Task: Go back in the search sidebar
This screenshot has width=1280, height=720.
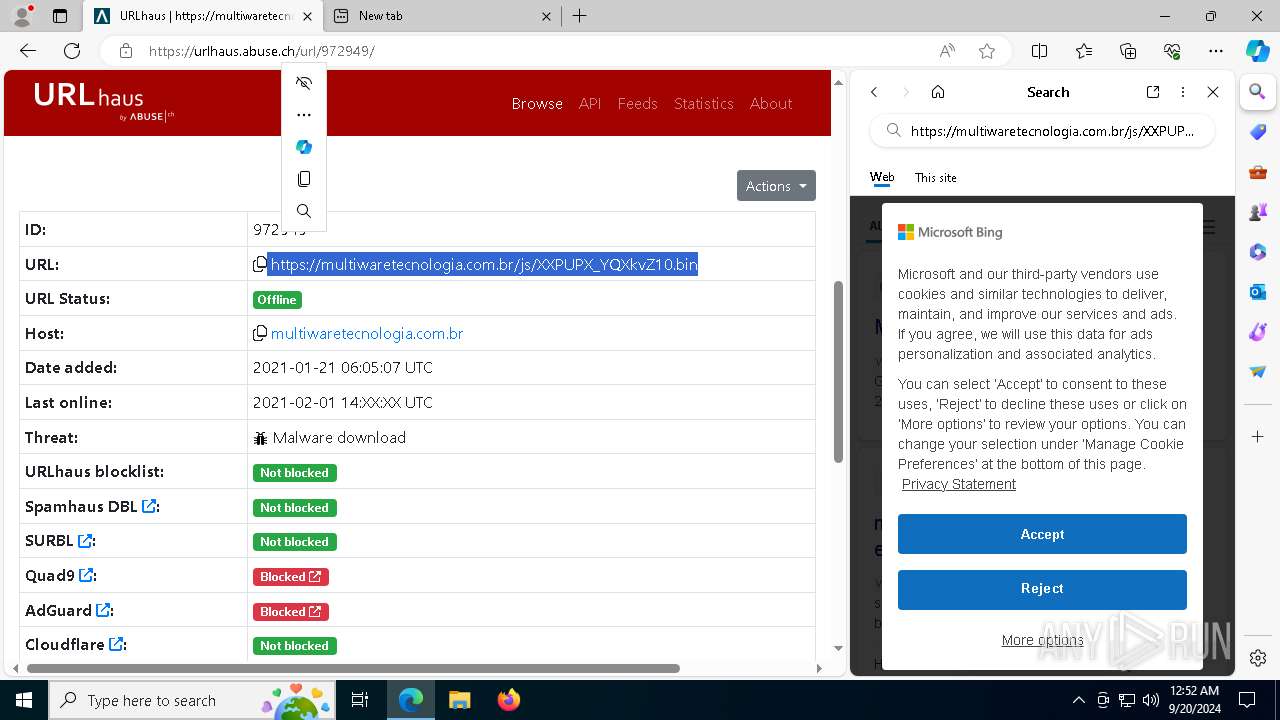Action: (874, 92)
